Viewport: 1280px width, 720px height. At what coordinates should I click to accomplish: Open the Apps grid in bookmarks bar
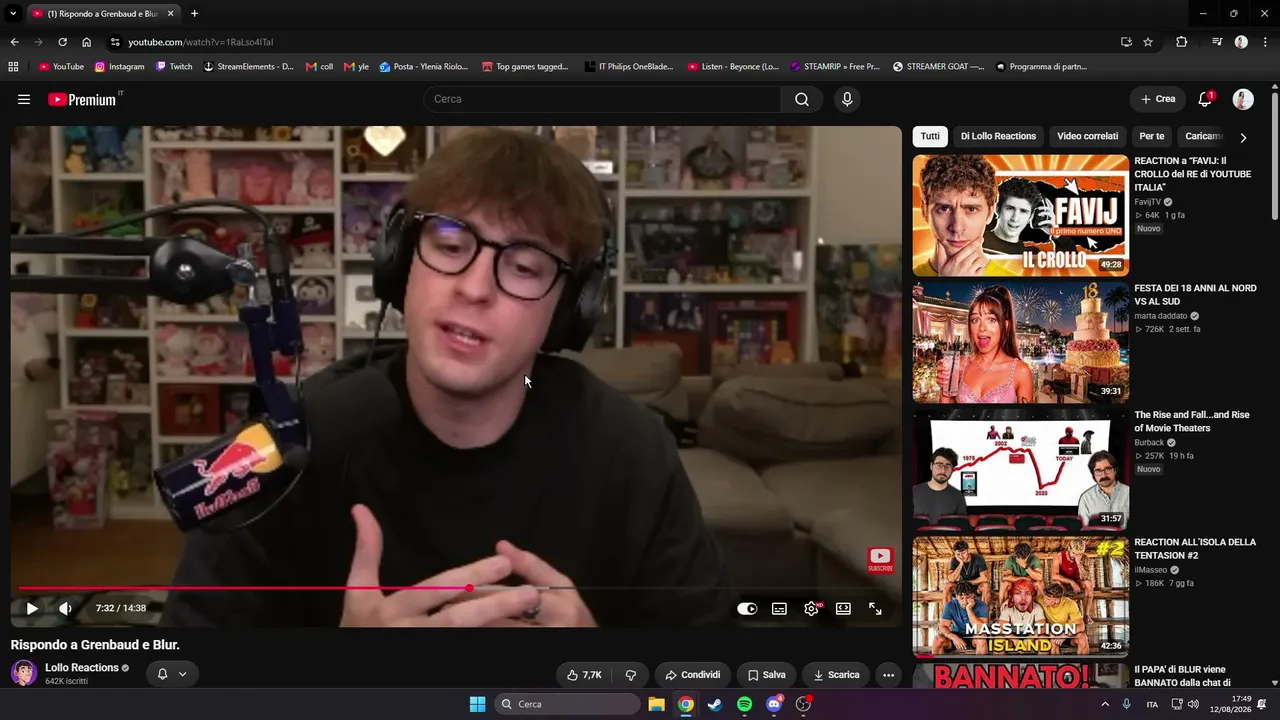coord(13,66)
